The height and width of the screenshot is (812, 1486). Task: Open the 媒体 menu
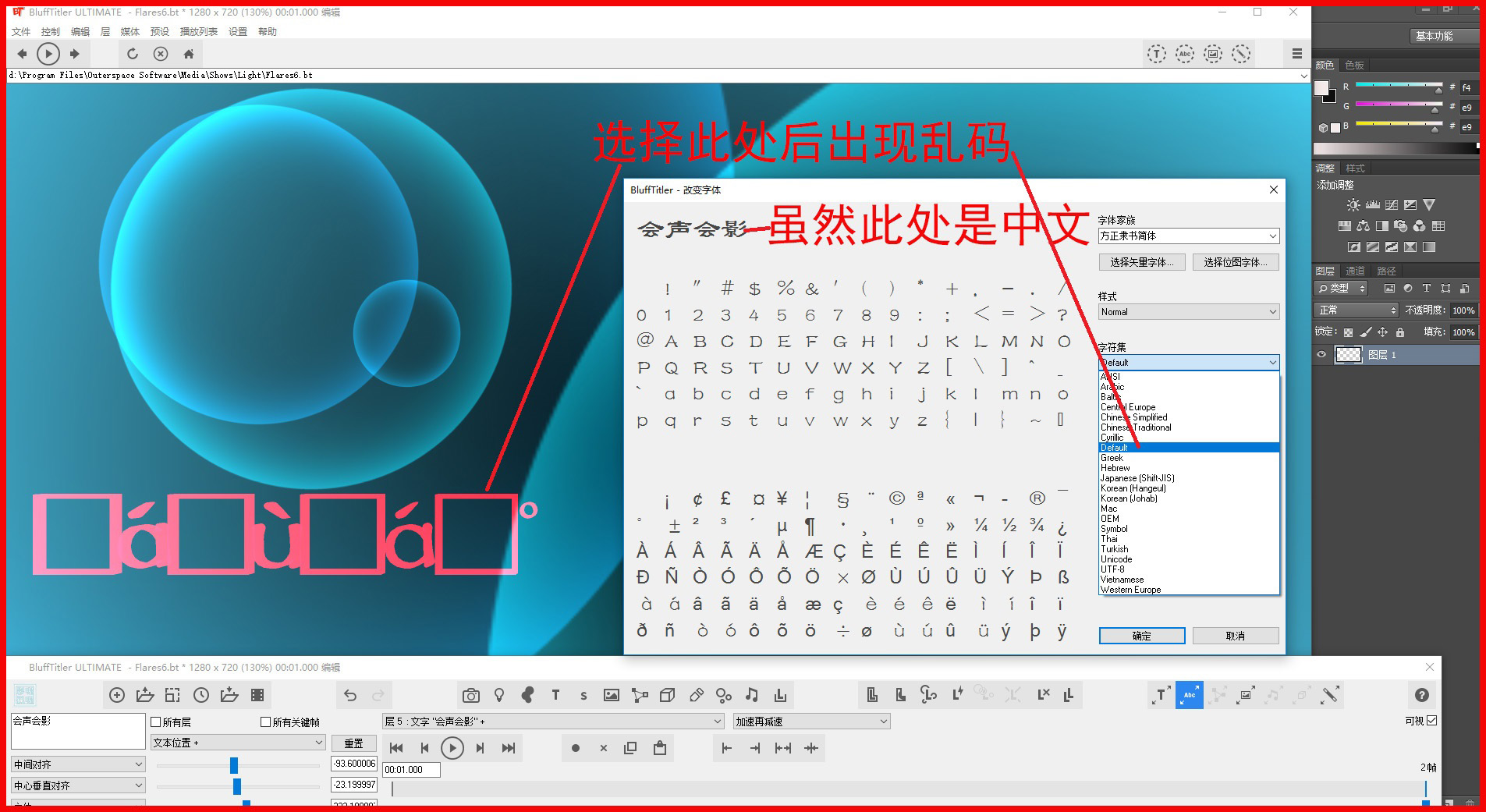tap(130, 32)
